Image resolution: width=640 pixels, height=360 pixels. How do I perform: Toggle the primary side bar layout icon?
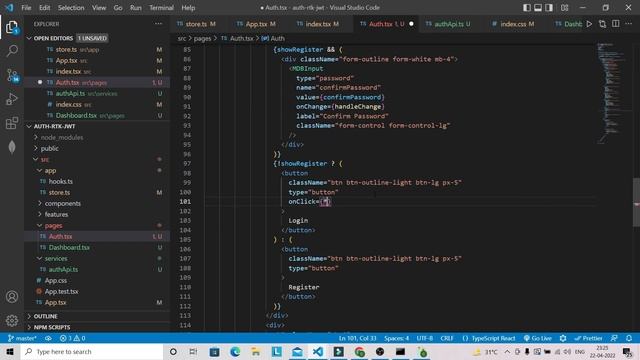point(527,8)
